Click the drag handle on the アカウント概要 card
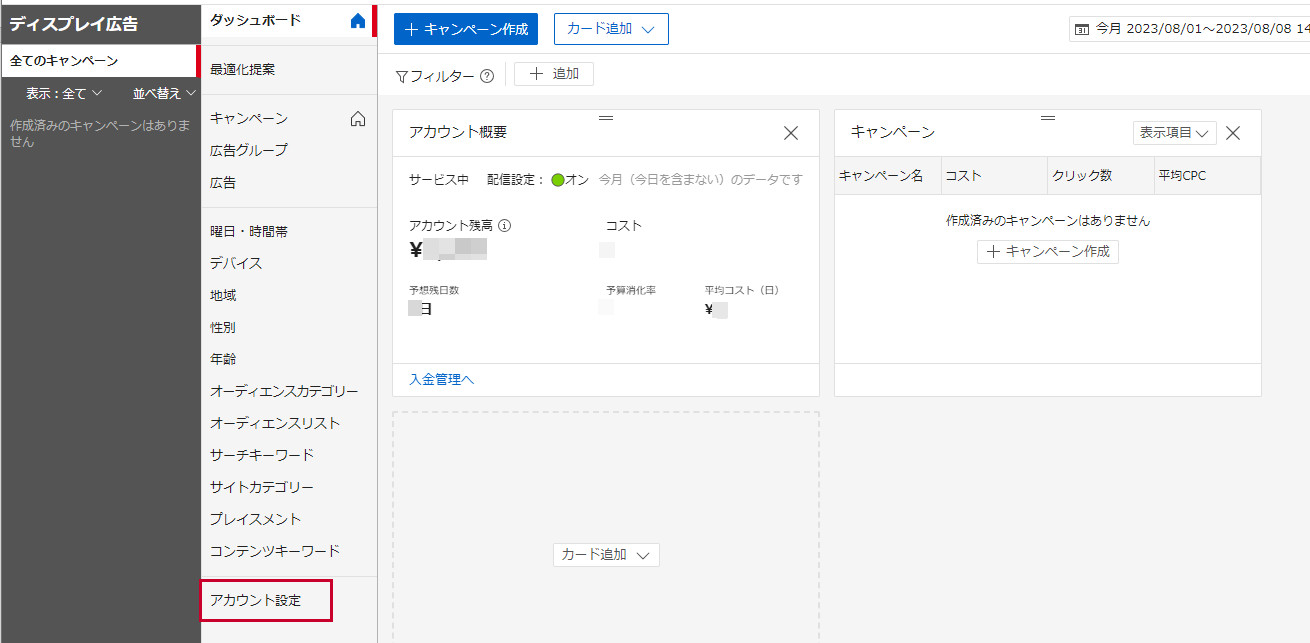This screenshot has height=643, width=1310. pos(606,117)
